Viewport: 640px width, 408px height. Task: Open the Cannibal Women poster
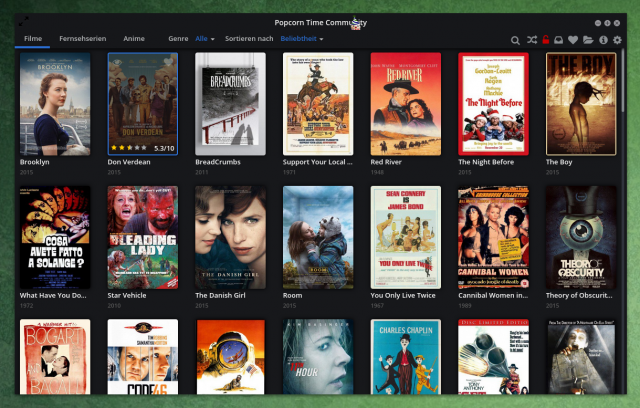tap(493, 237)
